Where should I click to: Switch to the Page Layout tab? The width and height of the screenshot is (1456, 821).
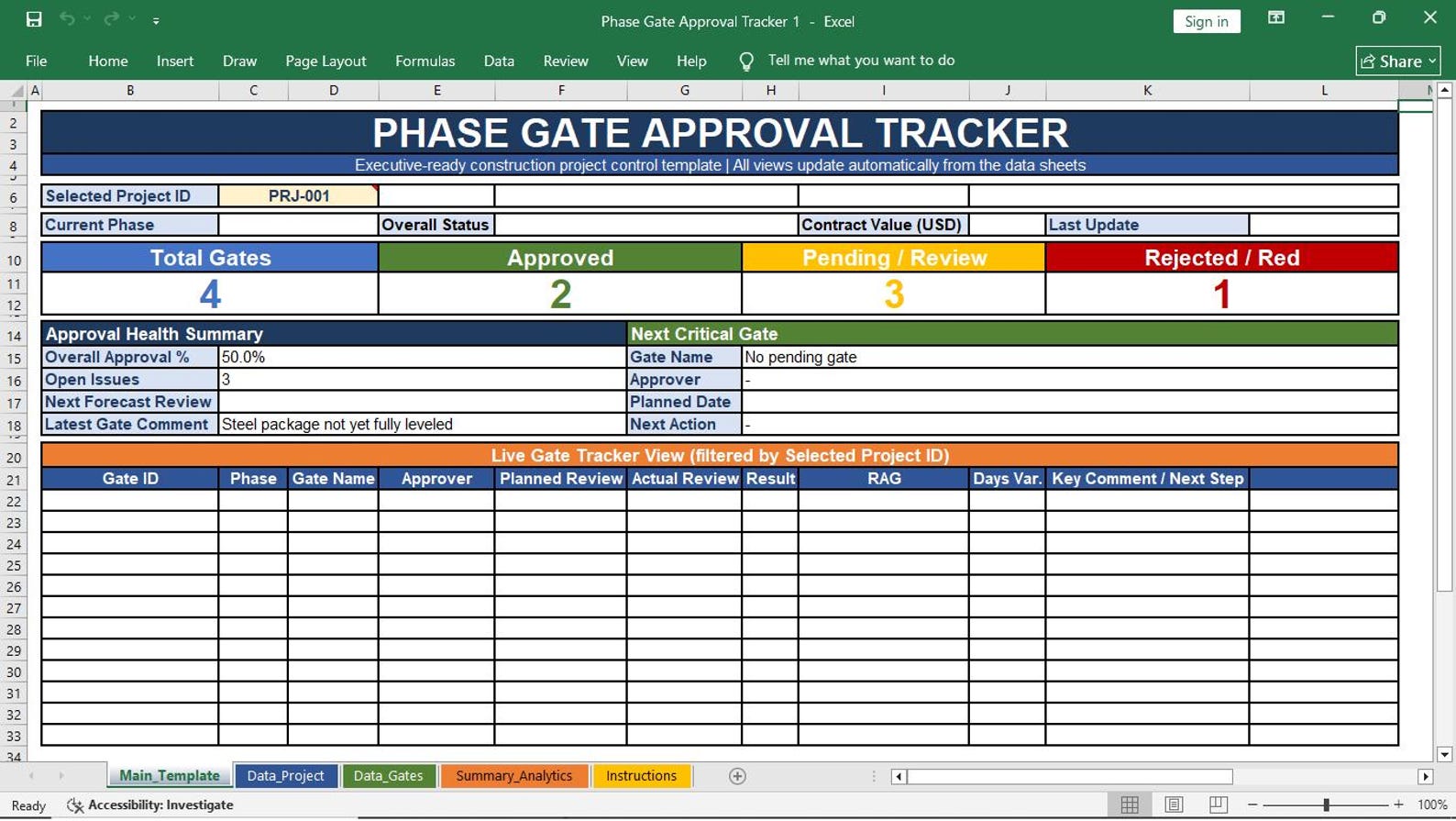point(325,61)
